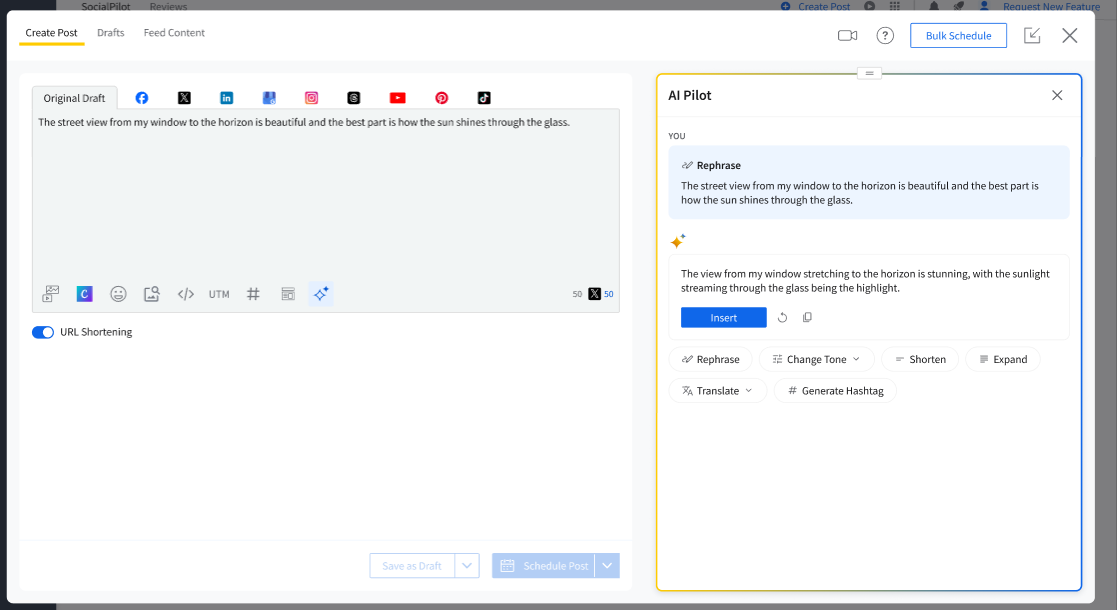
Task: Select the Instagram platform tab
Action: point(312,98)
